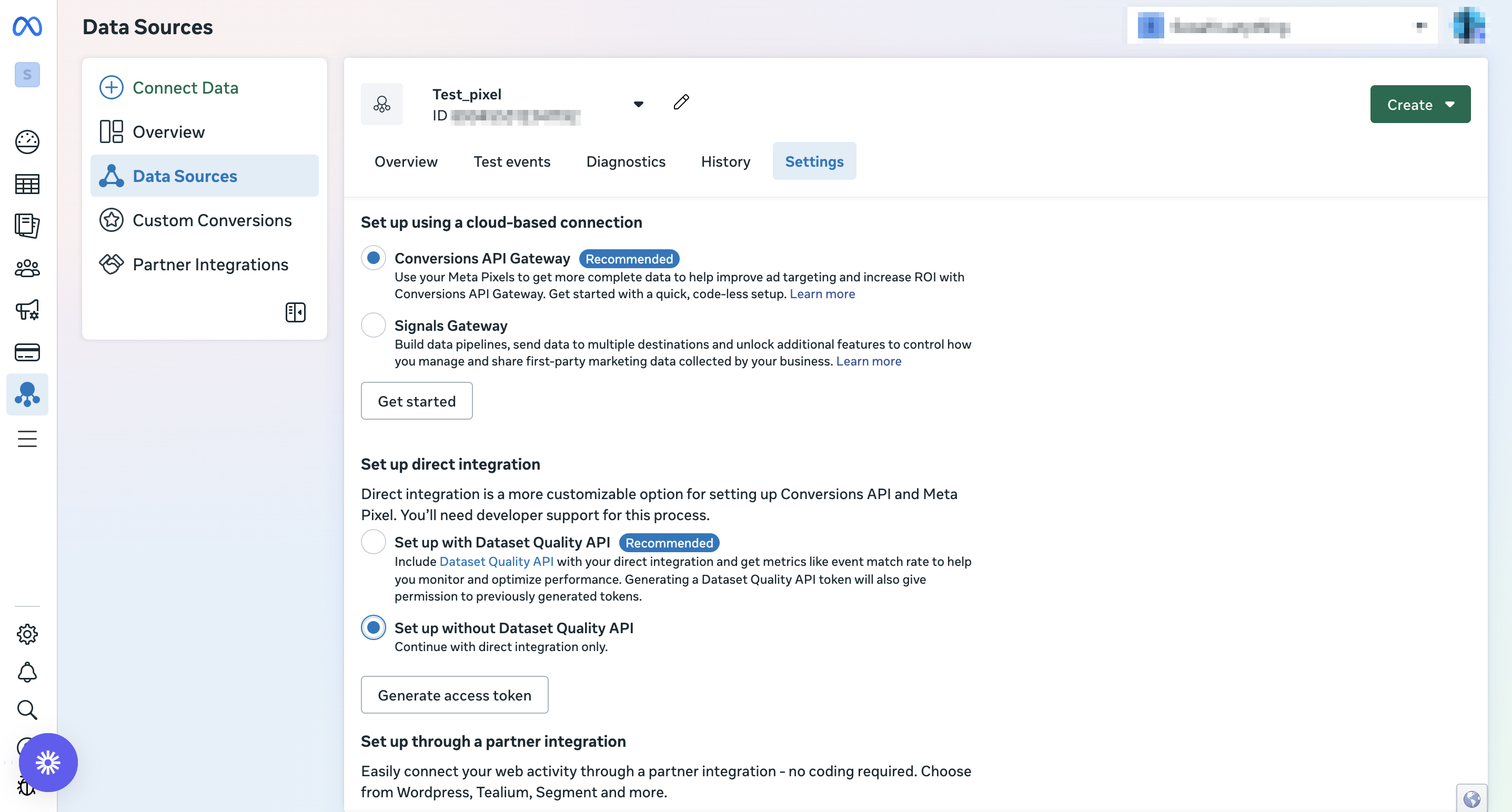
Task: Select the Conversions API Gateway radio button
Action: pos(374,258)
